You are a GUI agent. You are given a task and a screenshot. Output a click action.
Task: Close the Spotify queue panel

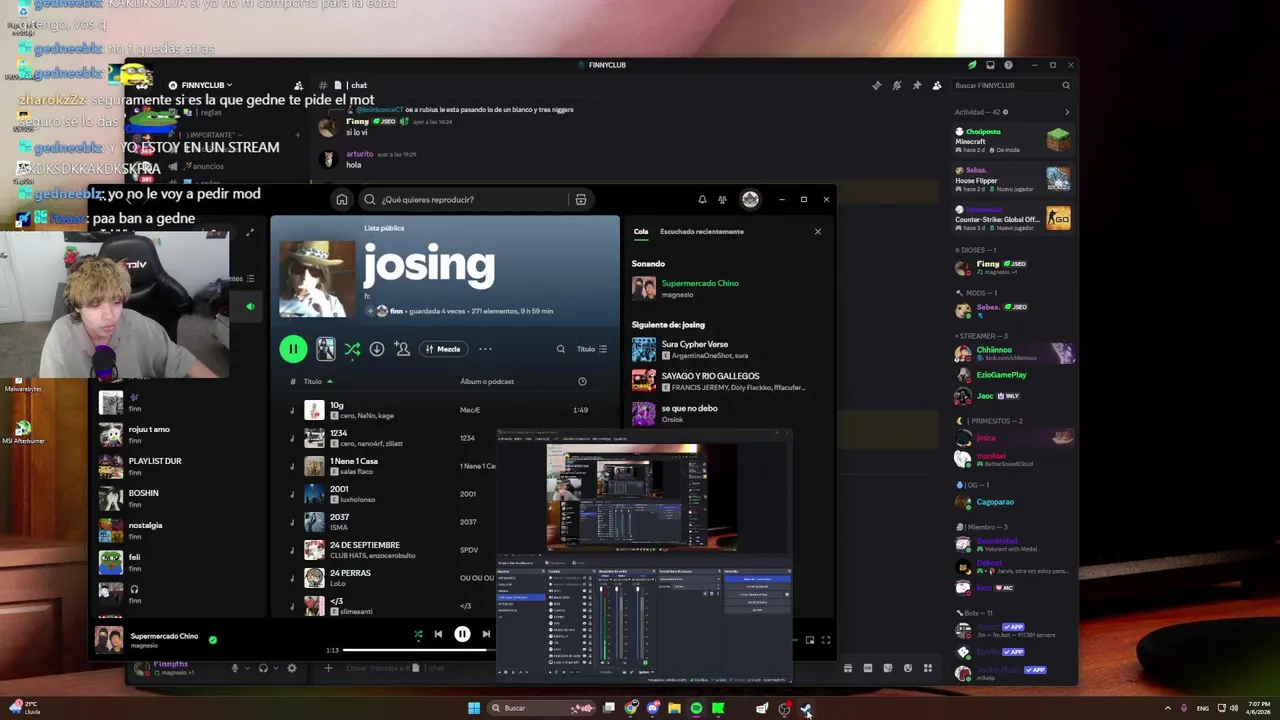click(x=817, y=232)
